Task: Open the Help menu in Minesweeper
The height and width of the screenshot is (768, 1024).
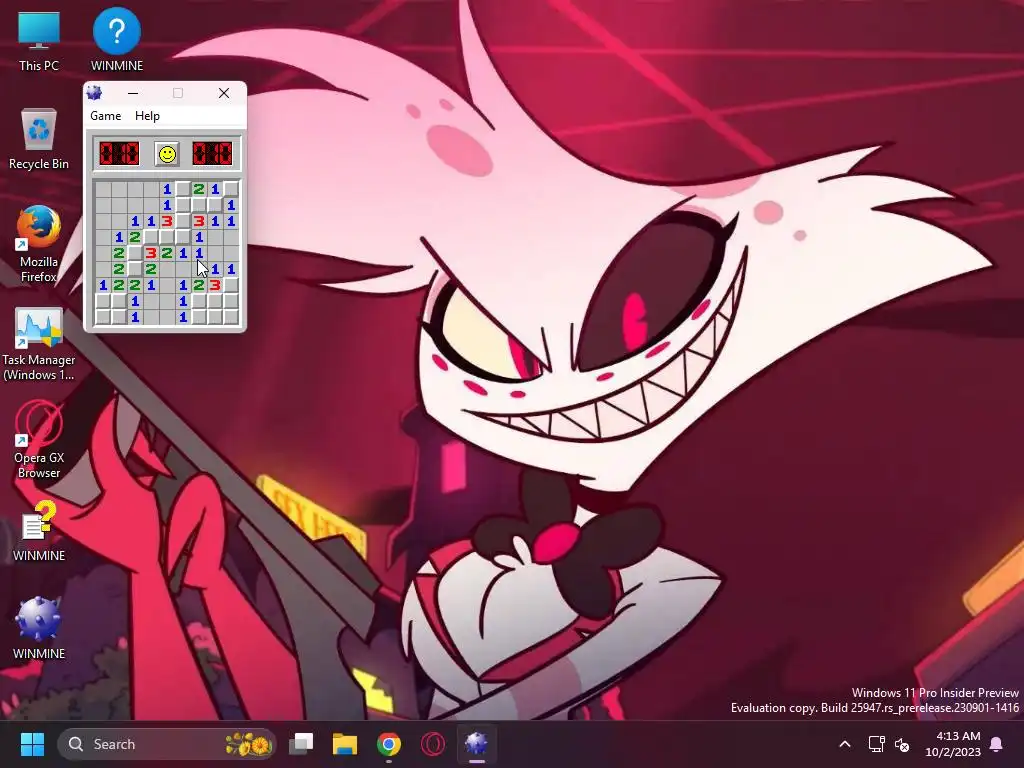Action: click(147, 116)
